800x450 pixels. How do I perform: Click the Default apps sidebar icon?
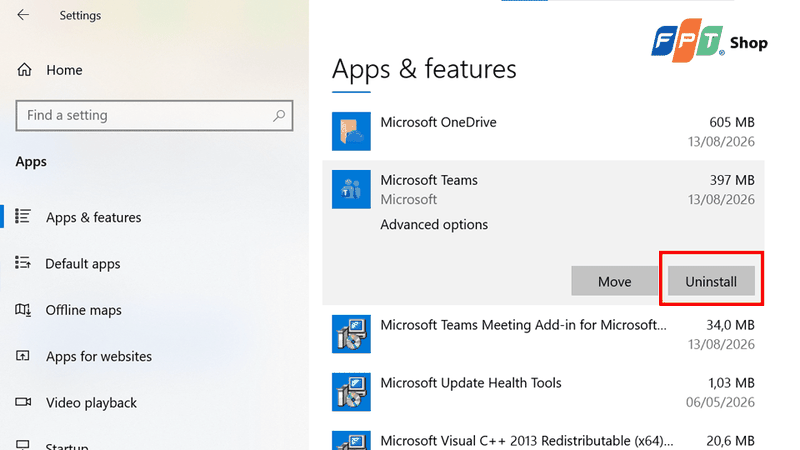point(22,263)
